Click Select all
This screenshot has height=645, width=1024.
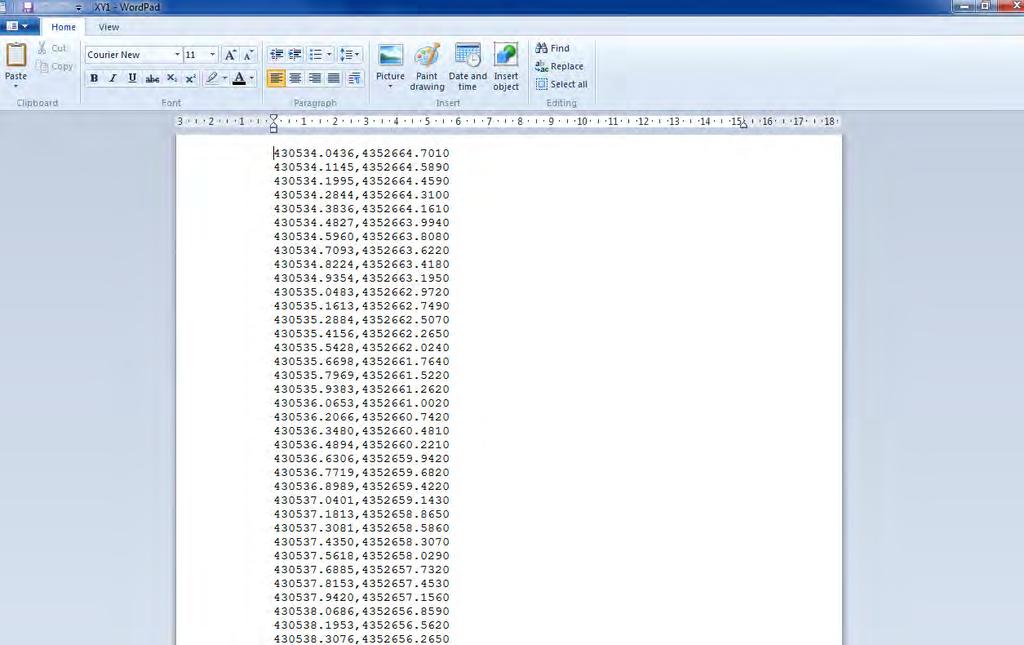(562, 84)
